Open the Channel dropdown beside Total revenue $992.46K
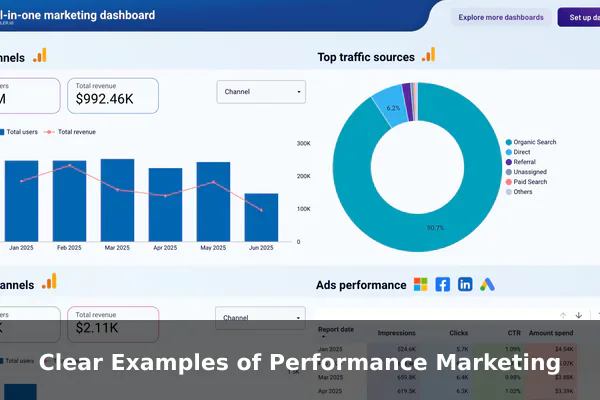 [x=261, y=92]
